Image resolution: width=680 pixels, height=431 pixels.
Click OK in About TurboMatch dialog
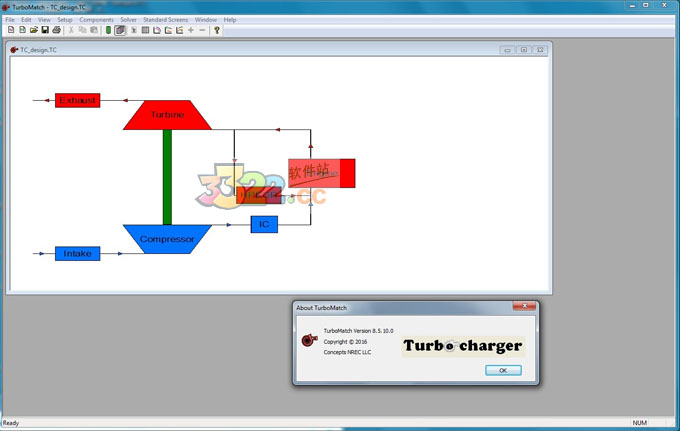pyautogui.click(x=503, y=370)
